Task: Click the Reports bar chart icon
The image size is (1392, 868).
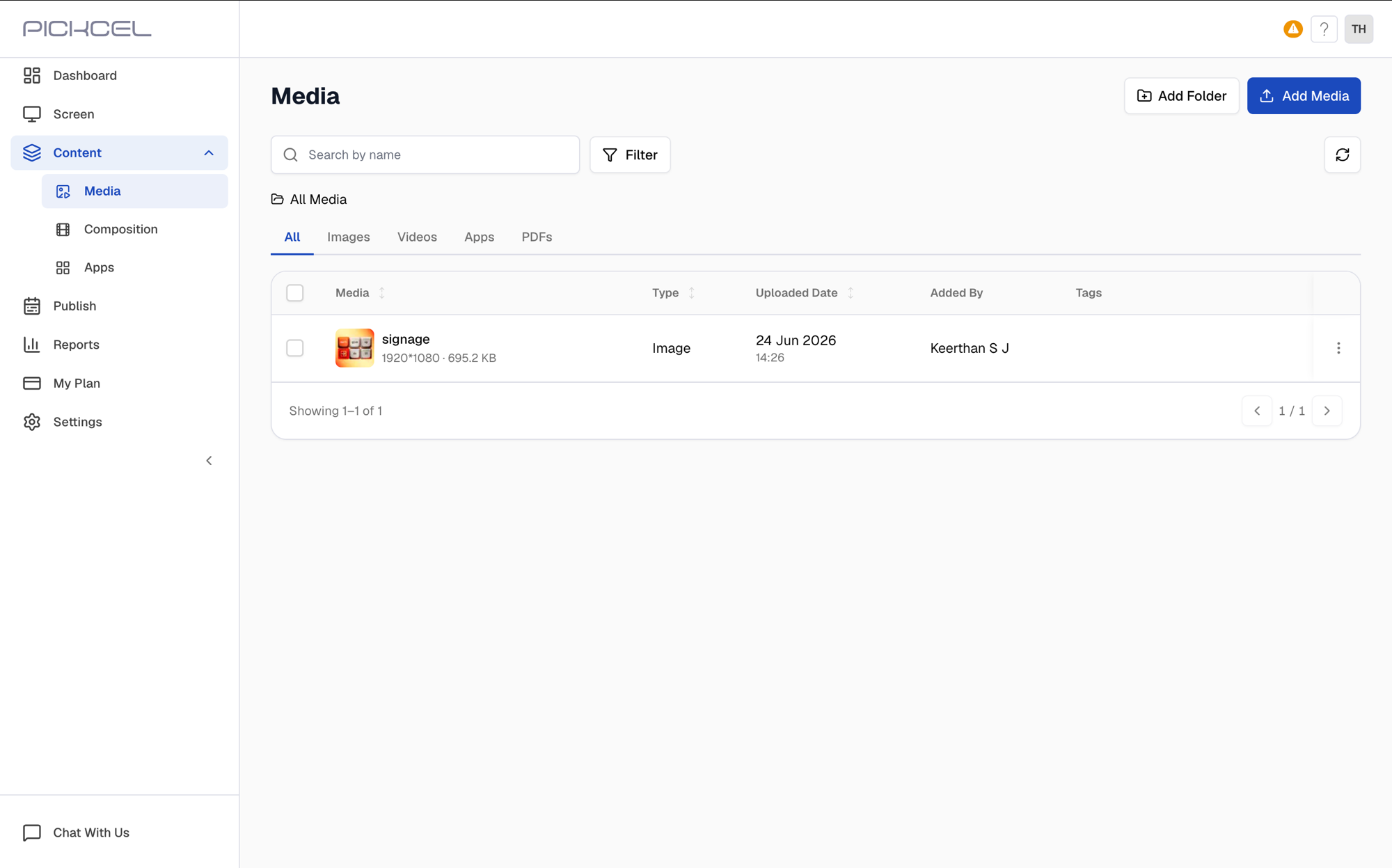Action: pos(32,345)
